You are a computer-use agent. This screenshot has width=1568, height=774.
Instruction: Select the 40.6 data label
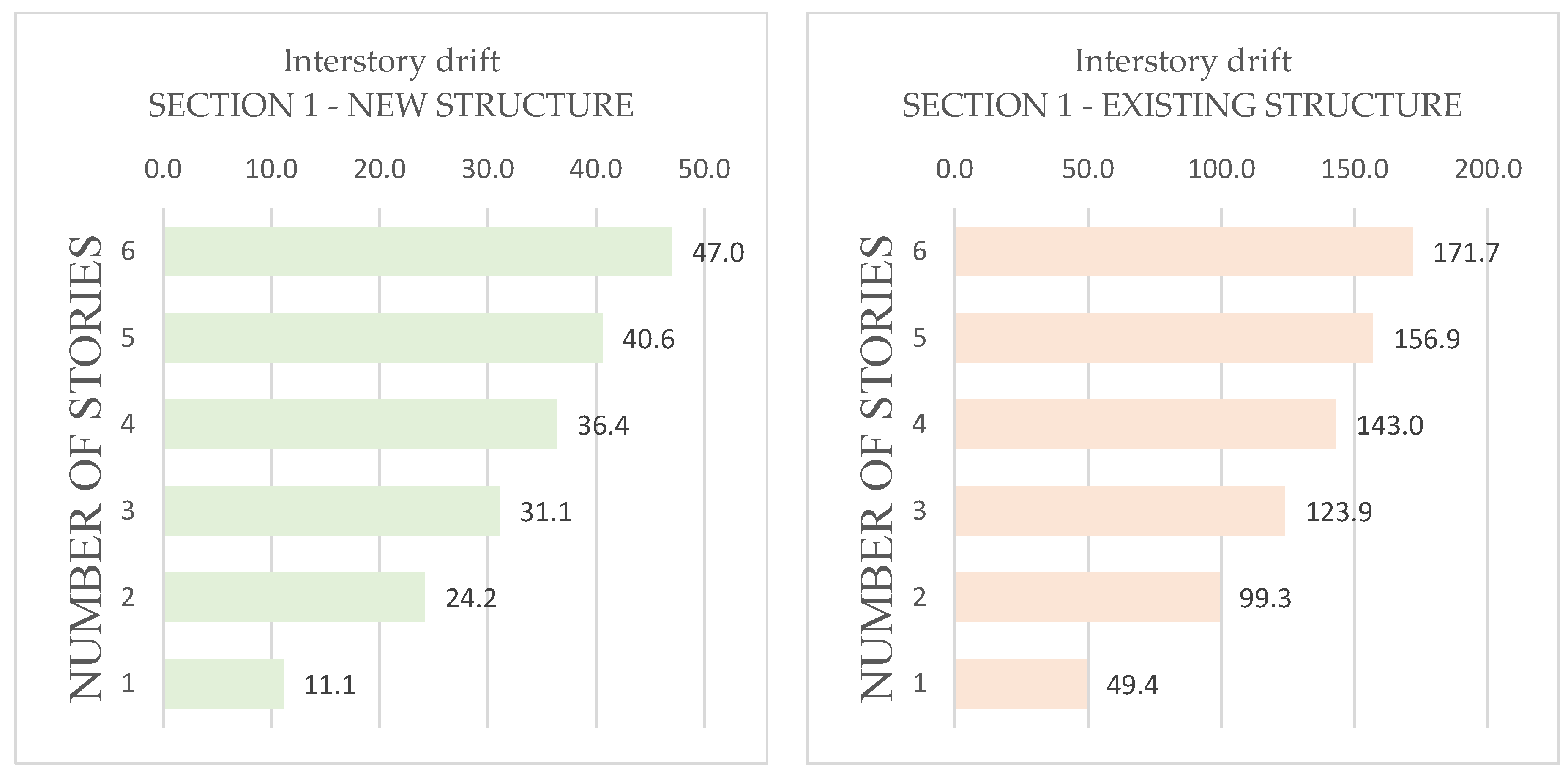pos(648,339)
